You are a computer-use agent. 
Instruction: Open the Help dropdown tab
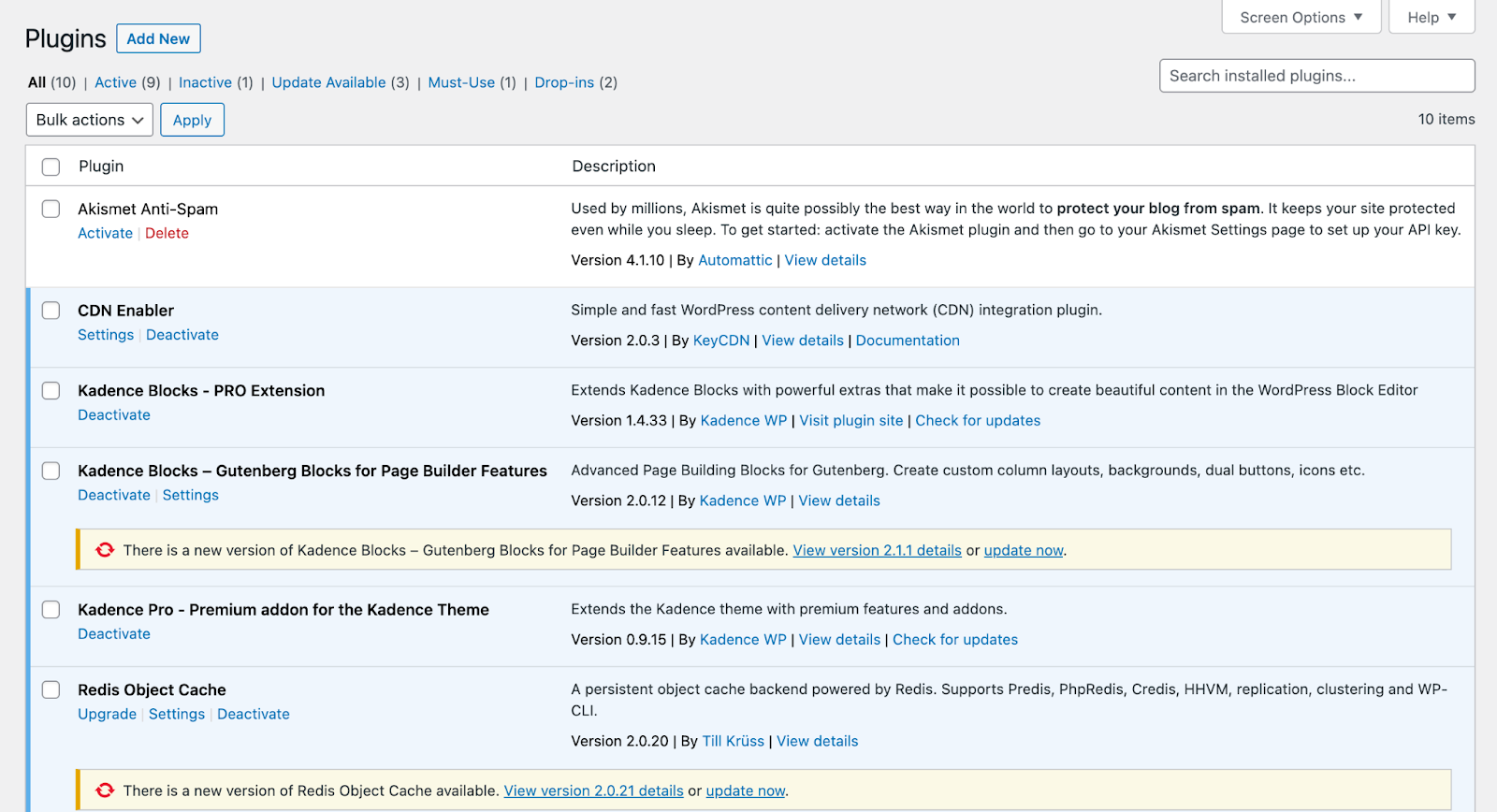coord(1432,18)
